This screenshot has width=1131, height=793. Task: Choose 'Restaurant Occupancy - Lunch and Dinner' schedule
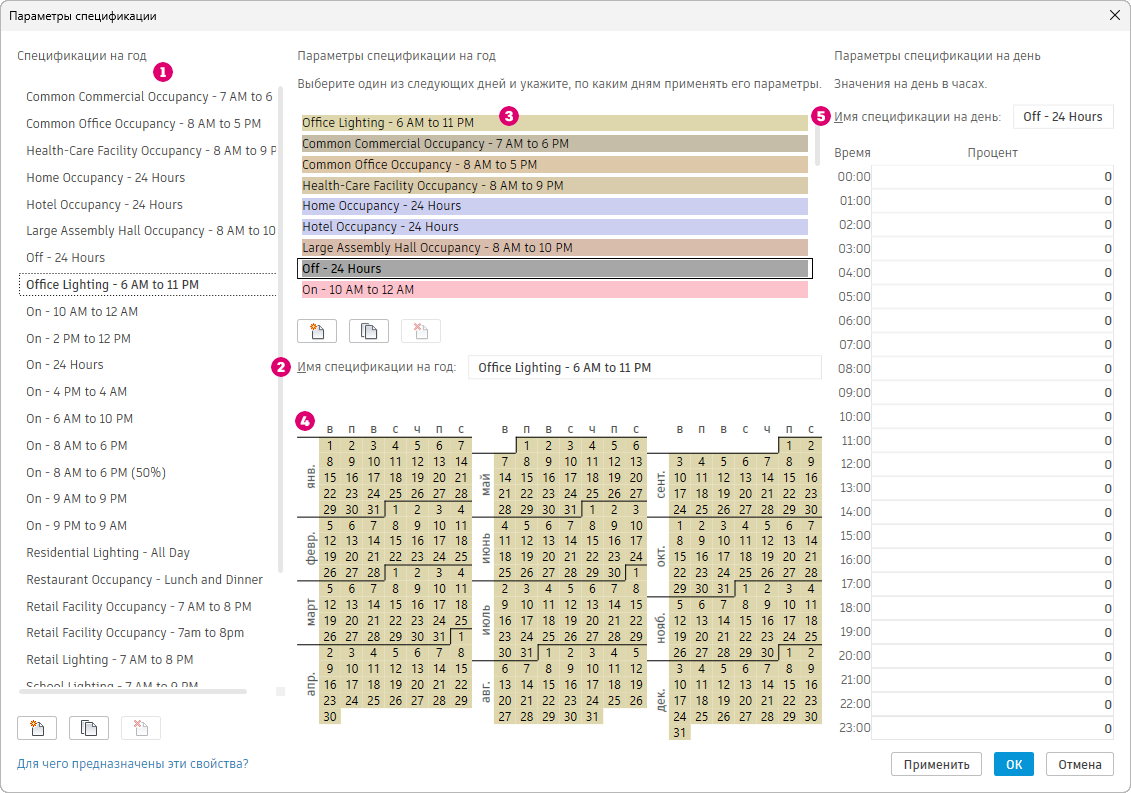tap(144, 580)
